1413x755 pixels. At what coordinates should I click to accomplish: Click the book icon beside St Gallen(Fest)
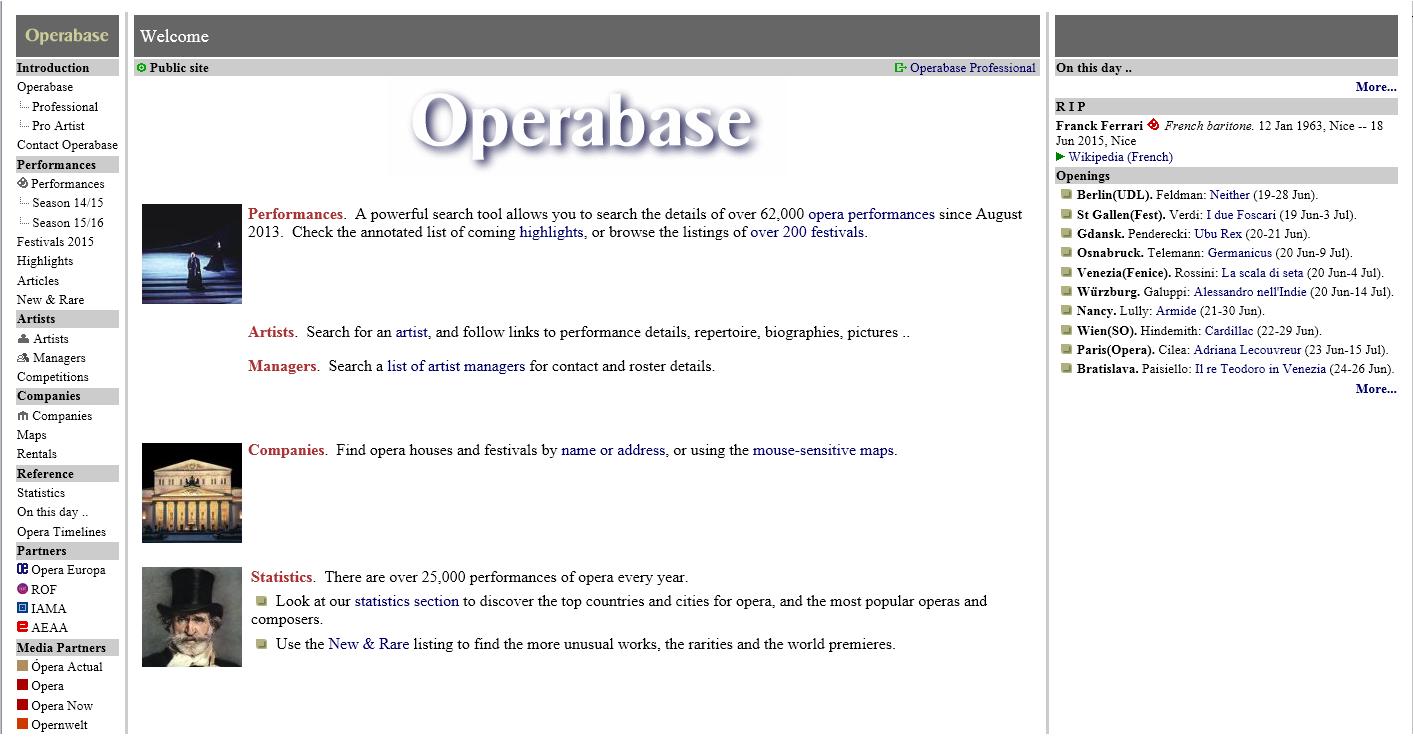1067,214
